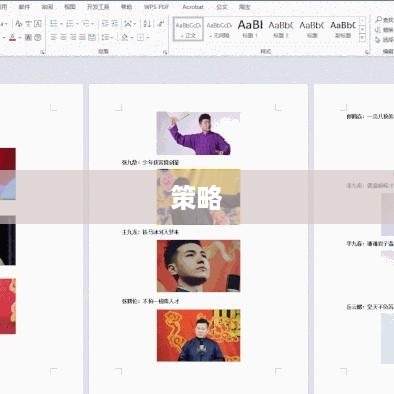
Task: Apply the 正文 style
Action: pos(188,29)
